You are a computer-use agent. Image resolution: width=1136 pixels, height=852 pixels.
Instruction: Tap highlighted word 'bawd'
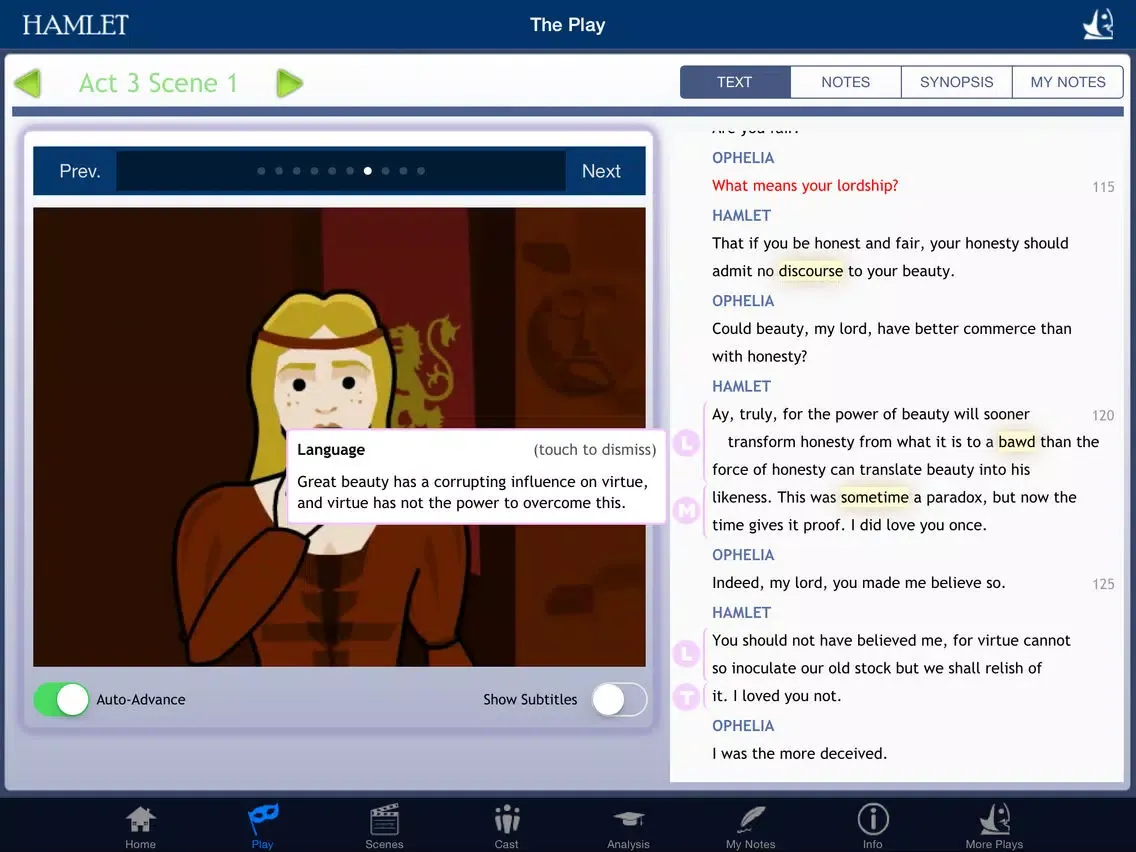tap(1016, 442)
